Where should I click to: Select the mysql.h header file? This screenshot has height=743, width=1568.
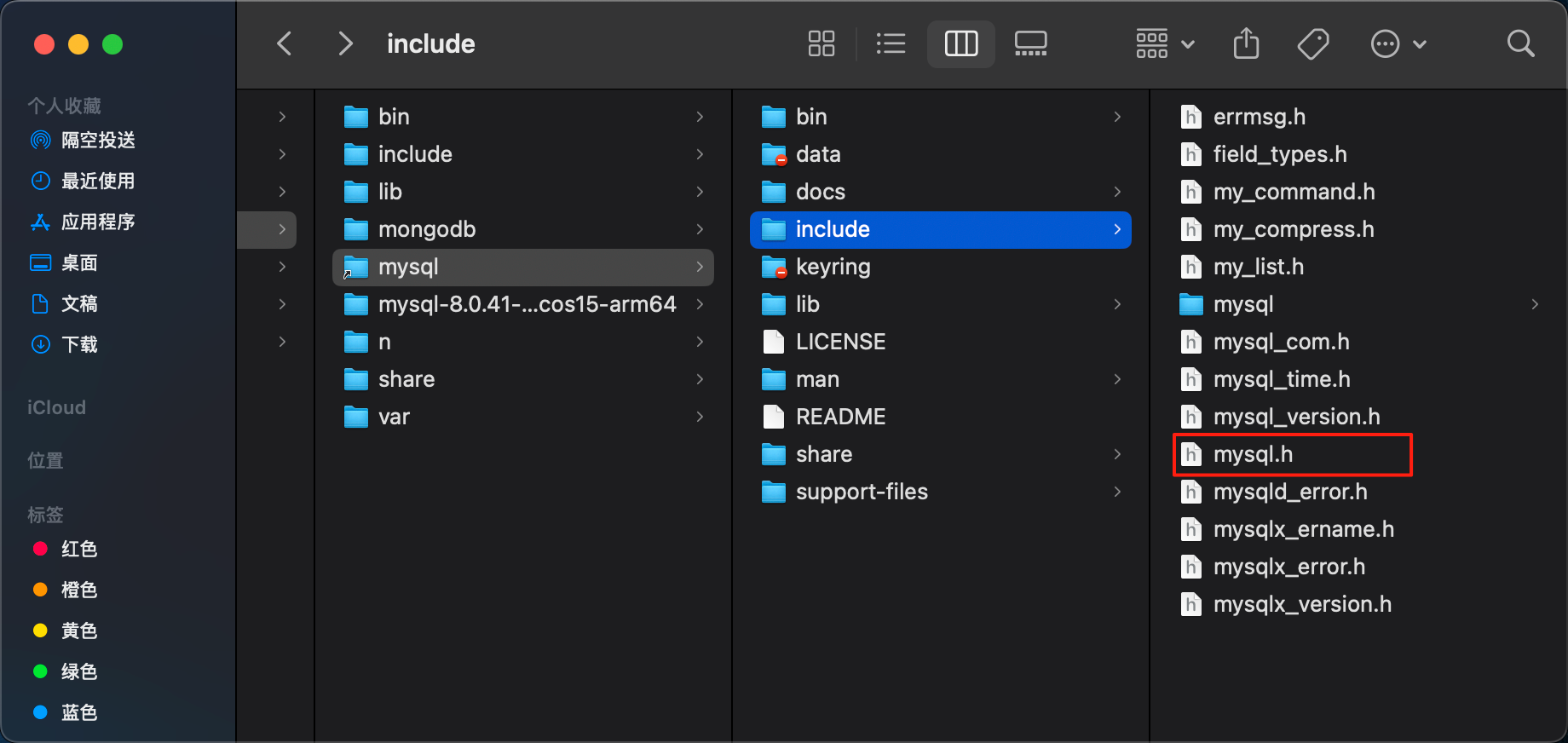point(1253,454)
